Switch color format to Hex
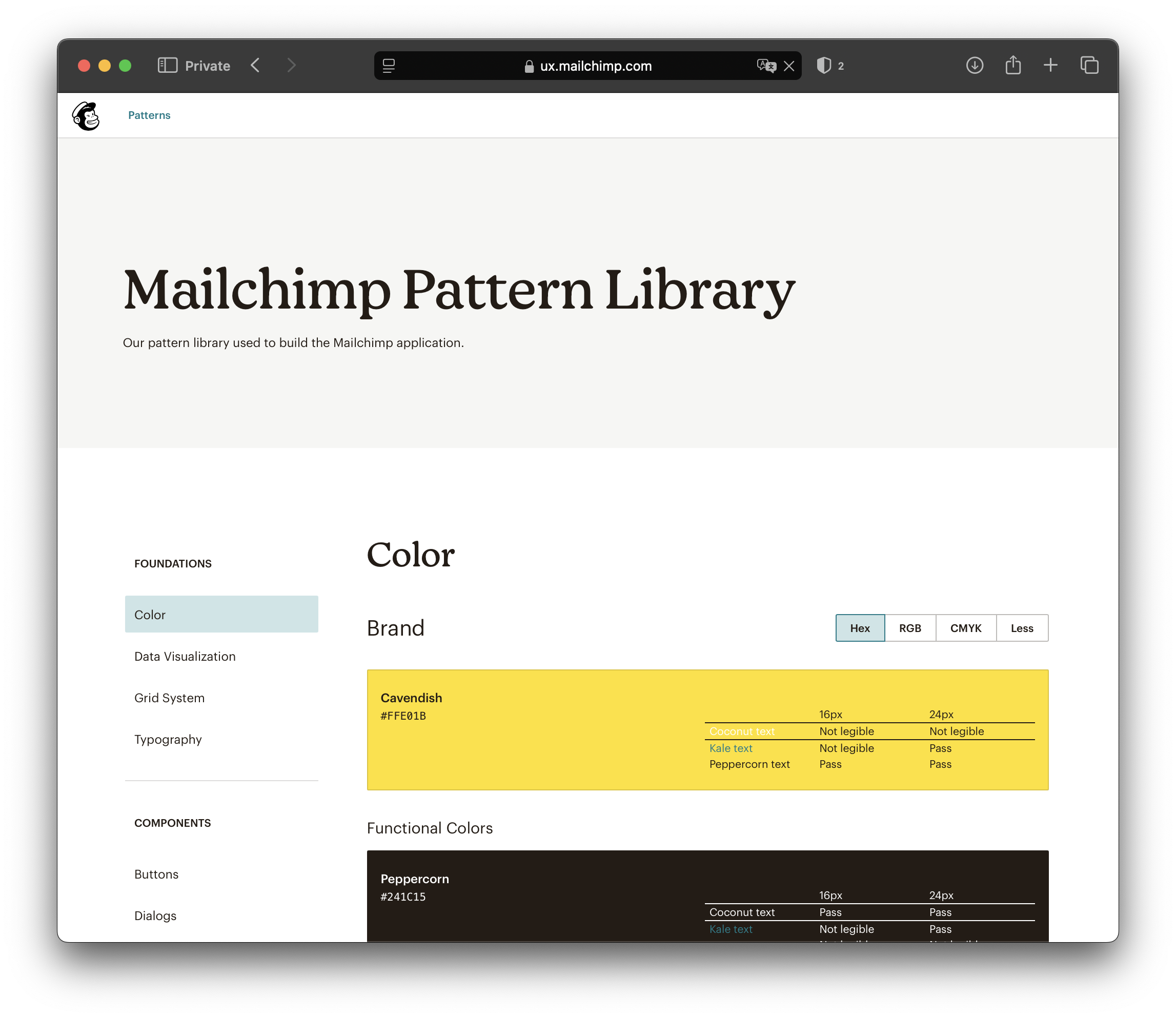The height and width of the screenshot is (1018, 1176). pyautogui.click(x=860, y=628)
